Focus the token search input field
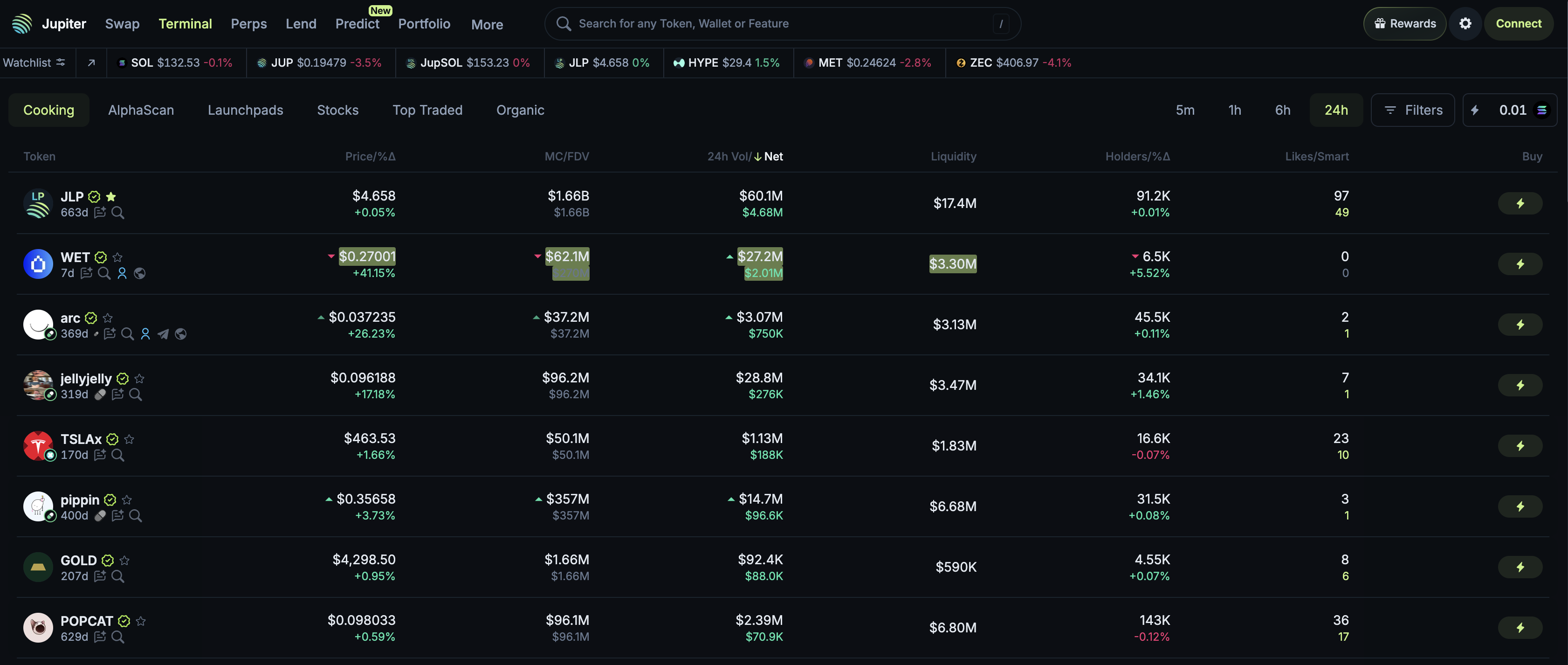Screen dimensions: 1568x665 pos(782,24)
